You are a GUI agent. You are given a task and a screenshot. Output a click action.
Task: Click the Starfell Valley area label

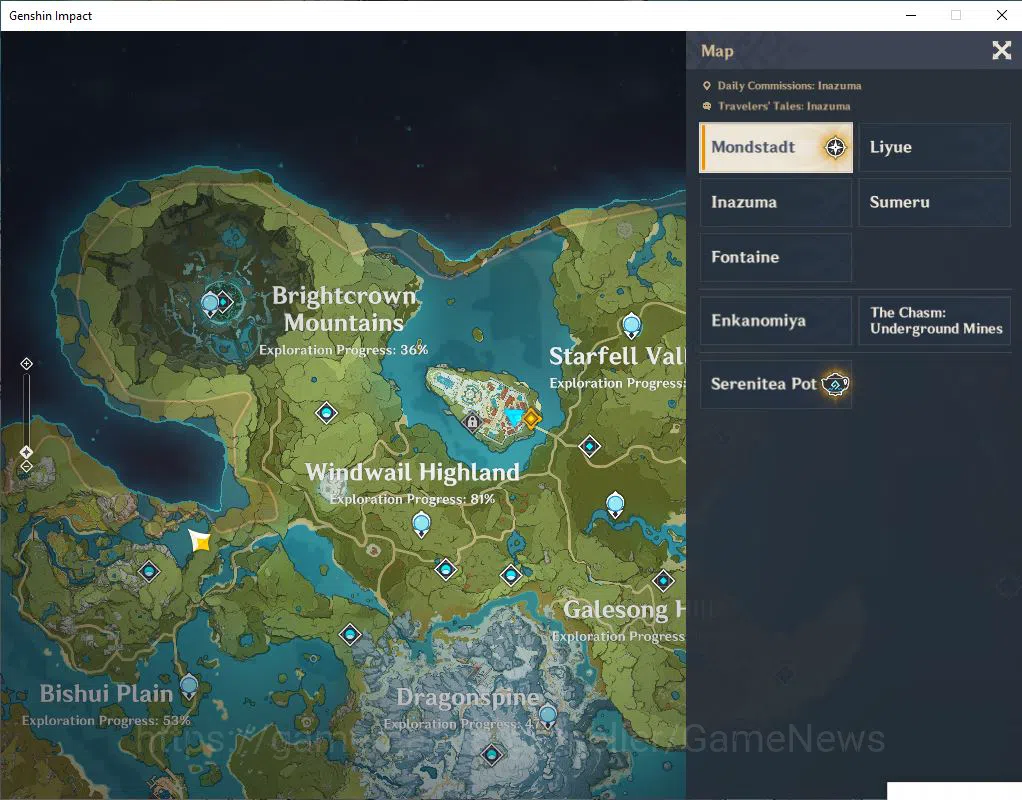point(617,356)
